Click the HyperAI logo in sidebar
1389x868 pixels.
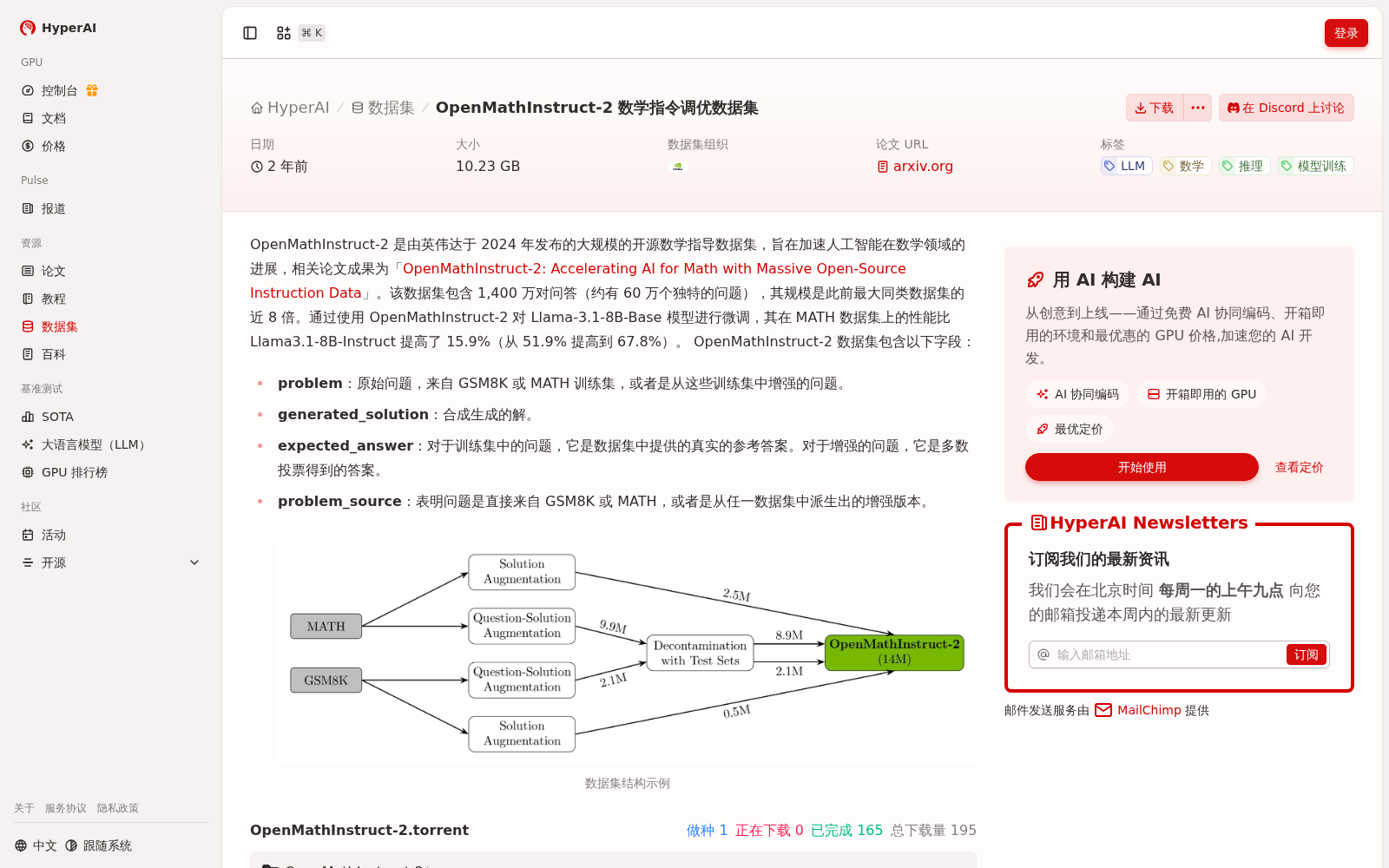click(x=58, y=28)
